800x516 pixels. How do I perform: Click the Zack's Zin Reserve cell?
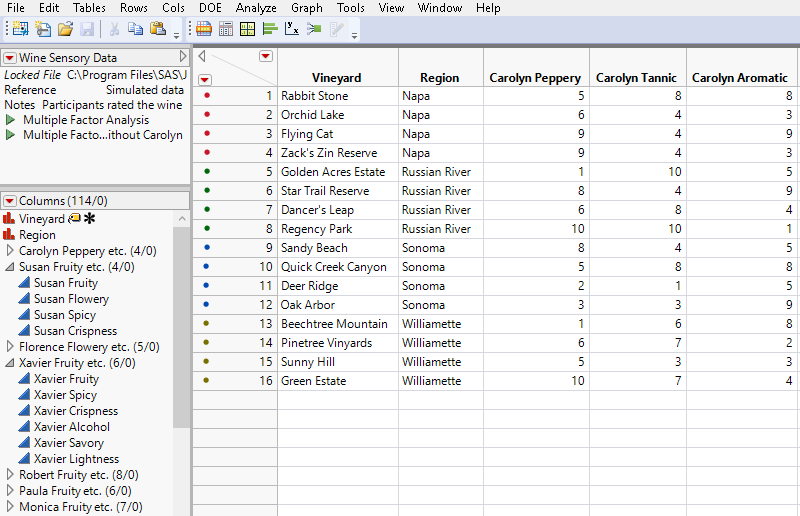click(338, 153)
